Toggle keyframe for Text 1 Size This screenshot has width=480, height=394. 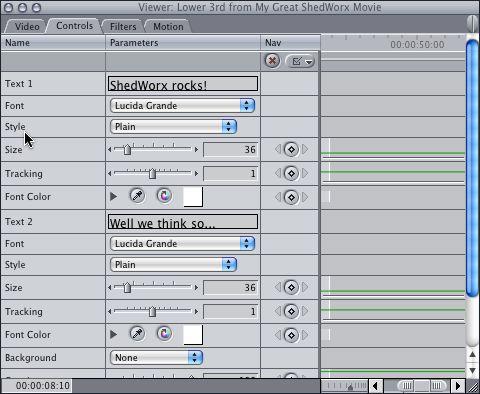click(291, 149)
